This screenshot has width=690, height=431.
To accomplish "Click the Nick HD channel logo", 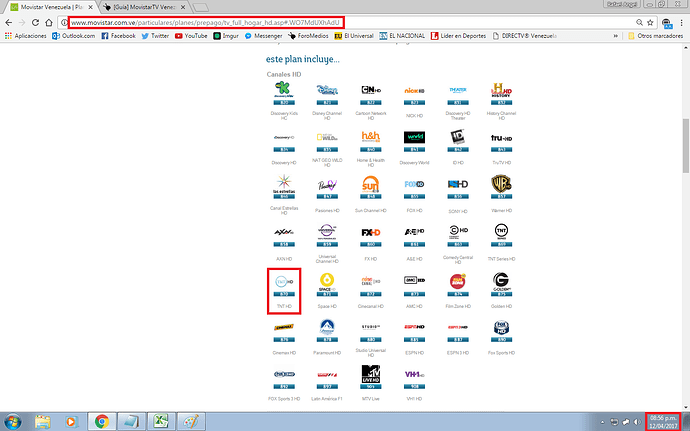I will tap(414, 91).
